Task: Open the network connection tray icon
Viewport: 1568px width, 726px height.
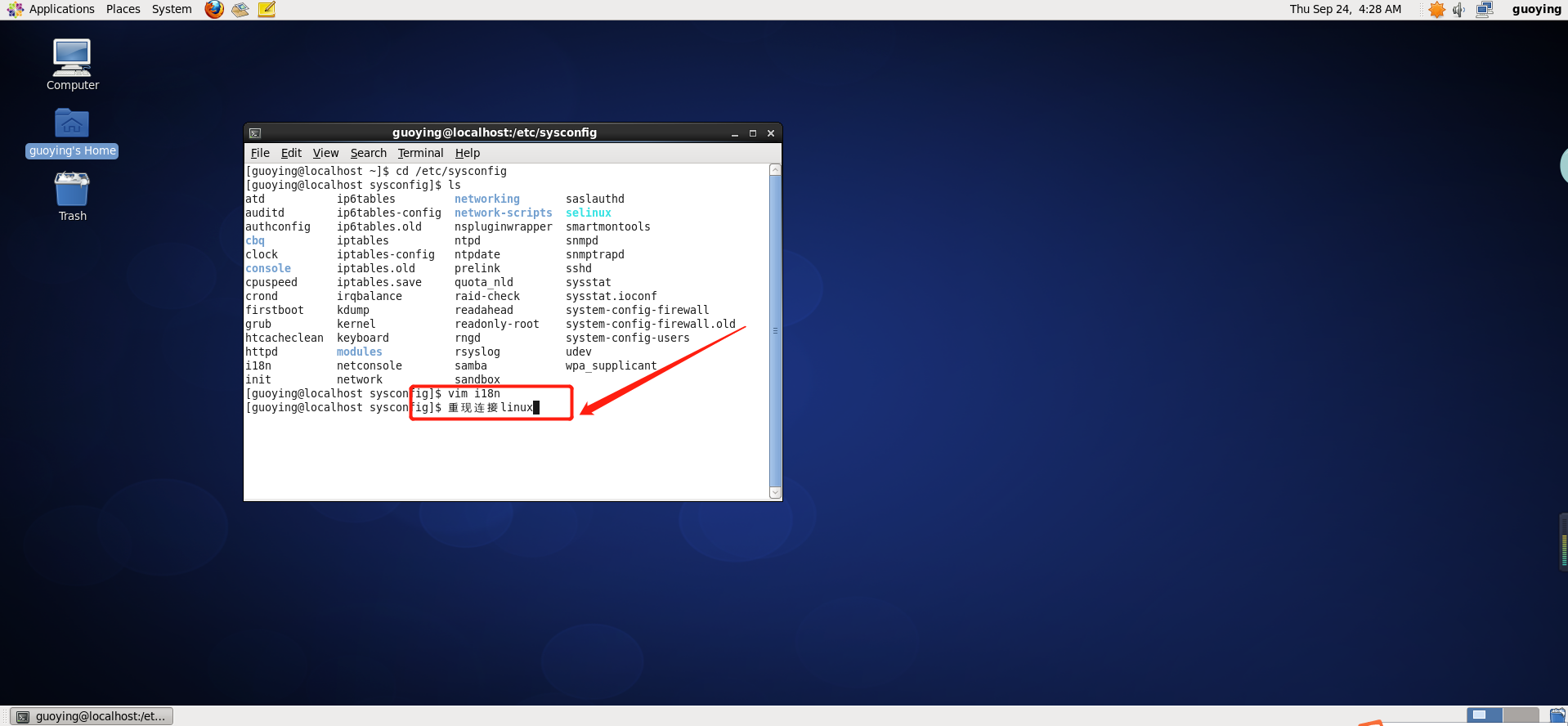Action: point(1485,10)
